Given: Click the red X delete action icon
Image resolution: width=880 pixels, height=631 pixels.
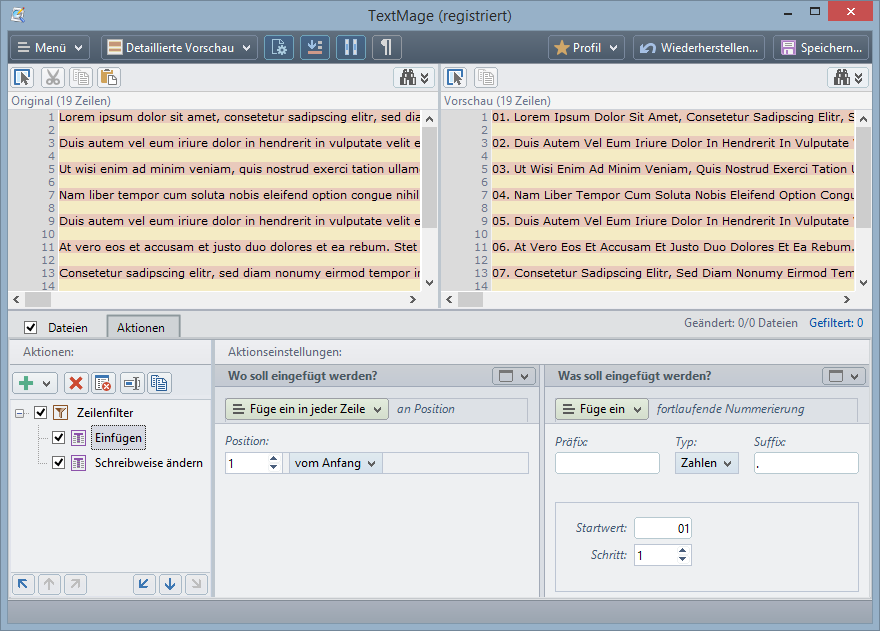Looking at the screenshot, I should point(75,382).
